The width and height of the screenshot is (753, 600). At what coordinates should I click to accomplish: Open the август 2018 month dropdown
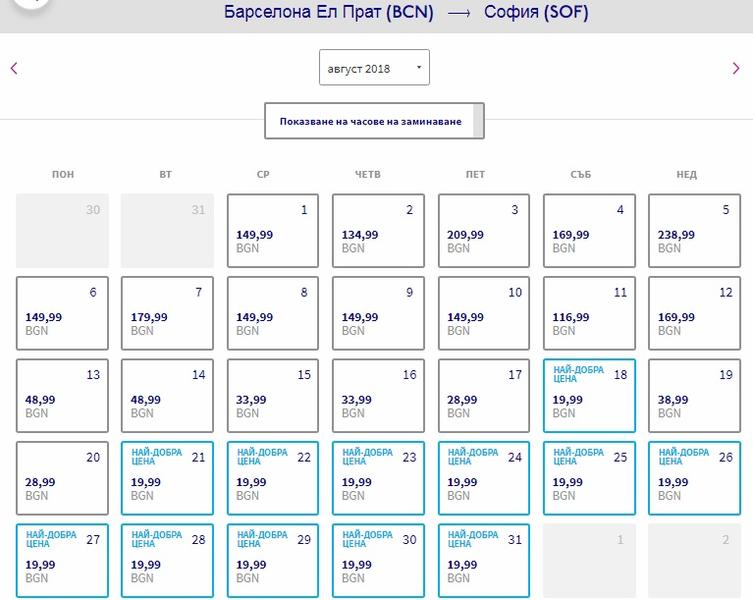coord(374,67)
